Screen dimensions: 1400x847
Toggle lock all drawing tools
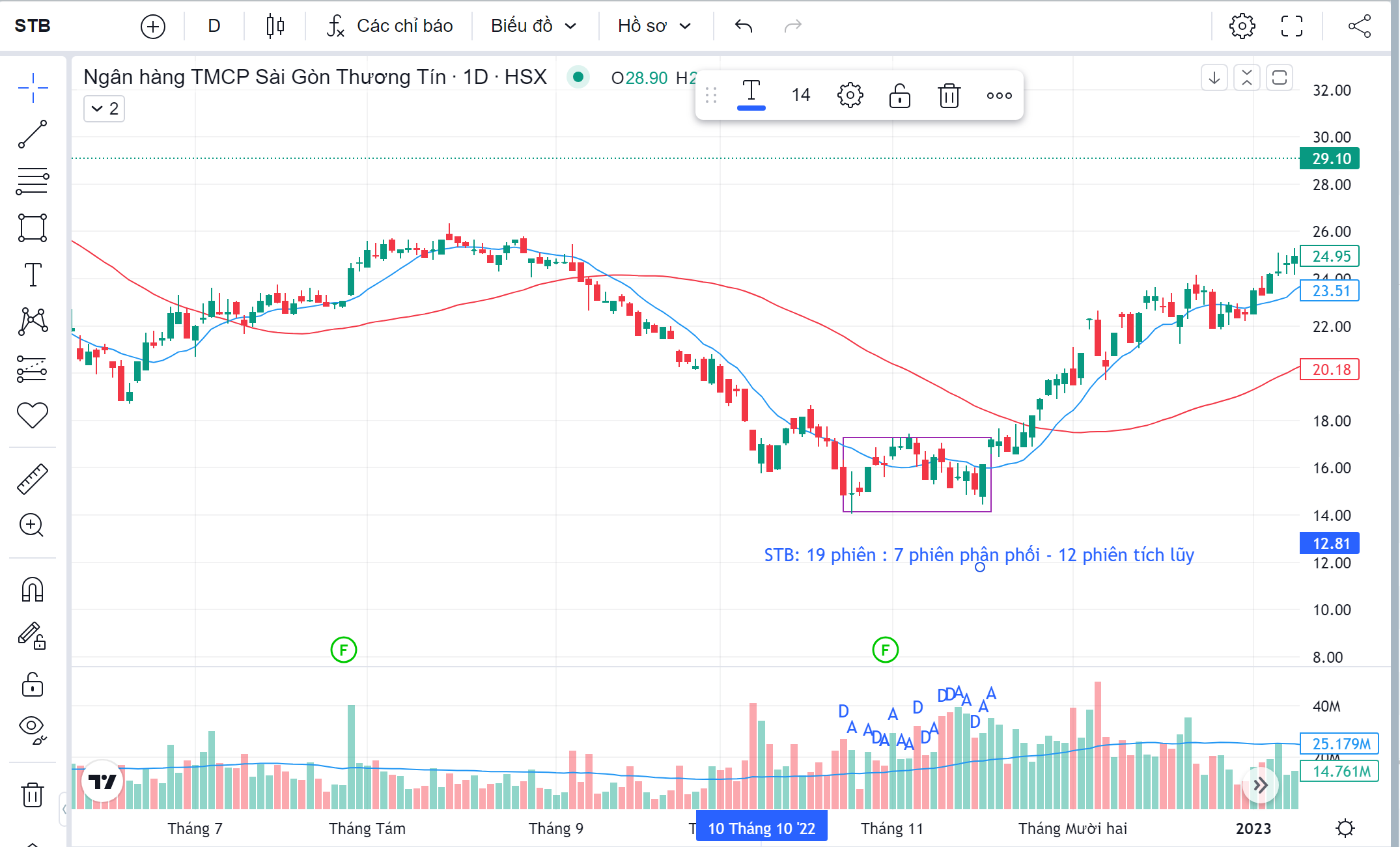pyautogui.click(x=33, y=685)
